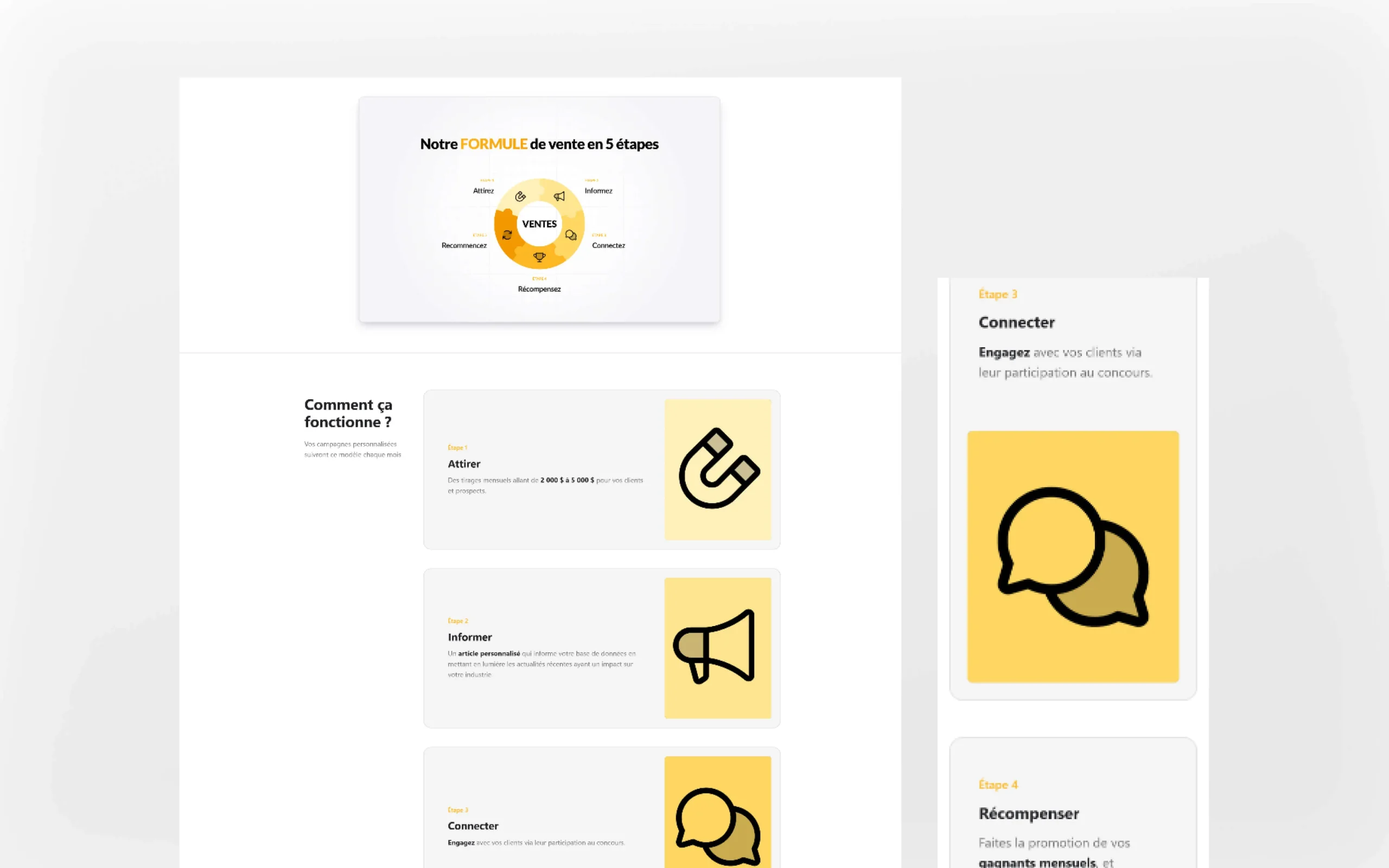This screenshot has height=868, width=1389.
Task: Select the Recommencez label beside the wheel
Action: pos(464,245)
